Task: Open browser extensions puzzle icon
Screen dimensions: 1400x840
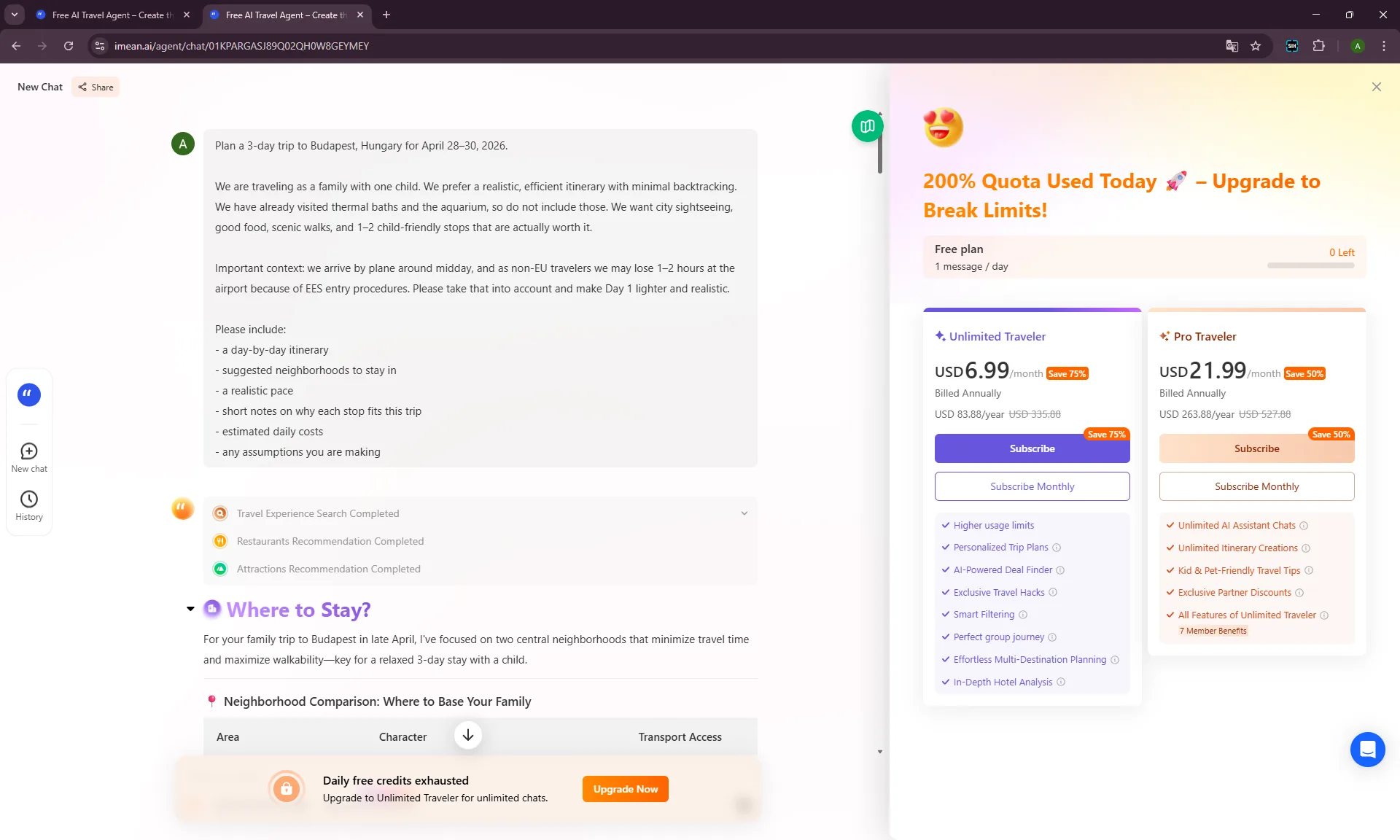Action: [1318, 46]
